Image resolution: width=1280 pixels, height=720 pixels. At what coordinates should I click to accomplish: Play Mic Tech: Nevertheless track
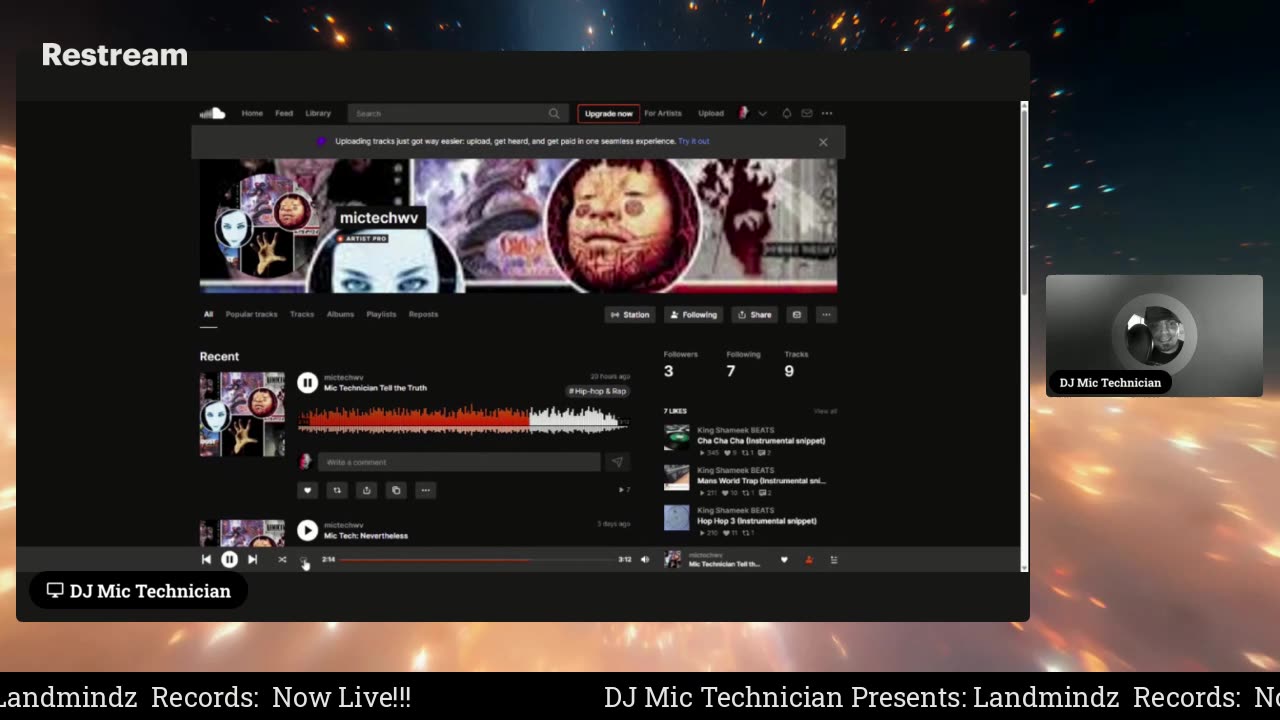[307, 530]
